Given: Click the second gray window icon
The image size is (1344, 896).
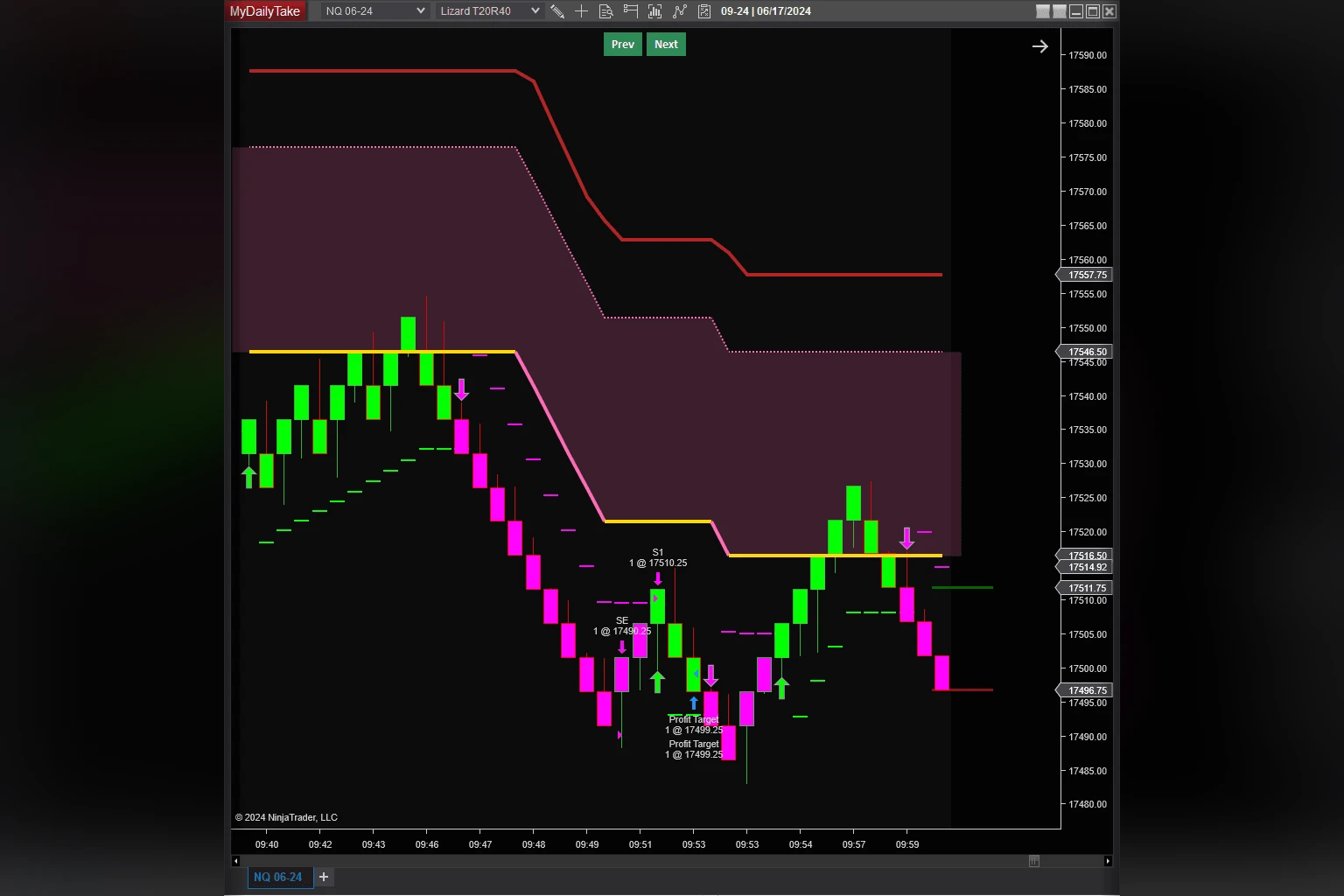Looking at the screenshot, I should pos(1060,11).
